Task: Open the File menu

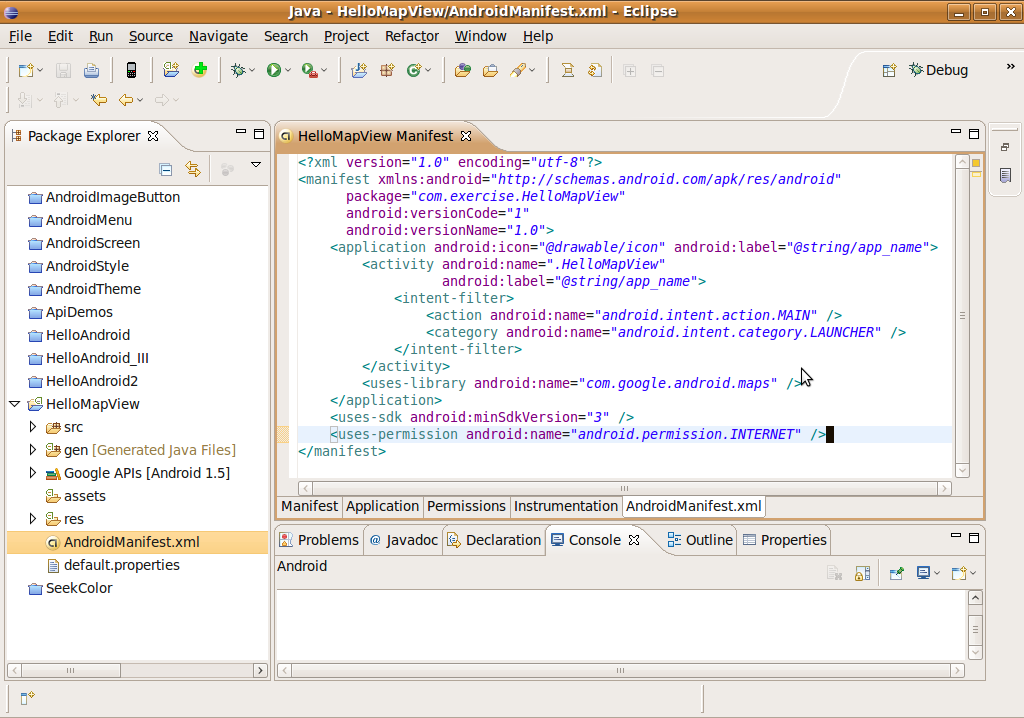Action: point(20,36)
